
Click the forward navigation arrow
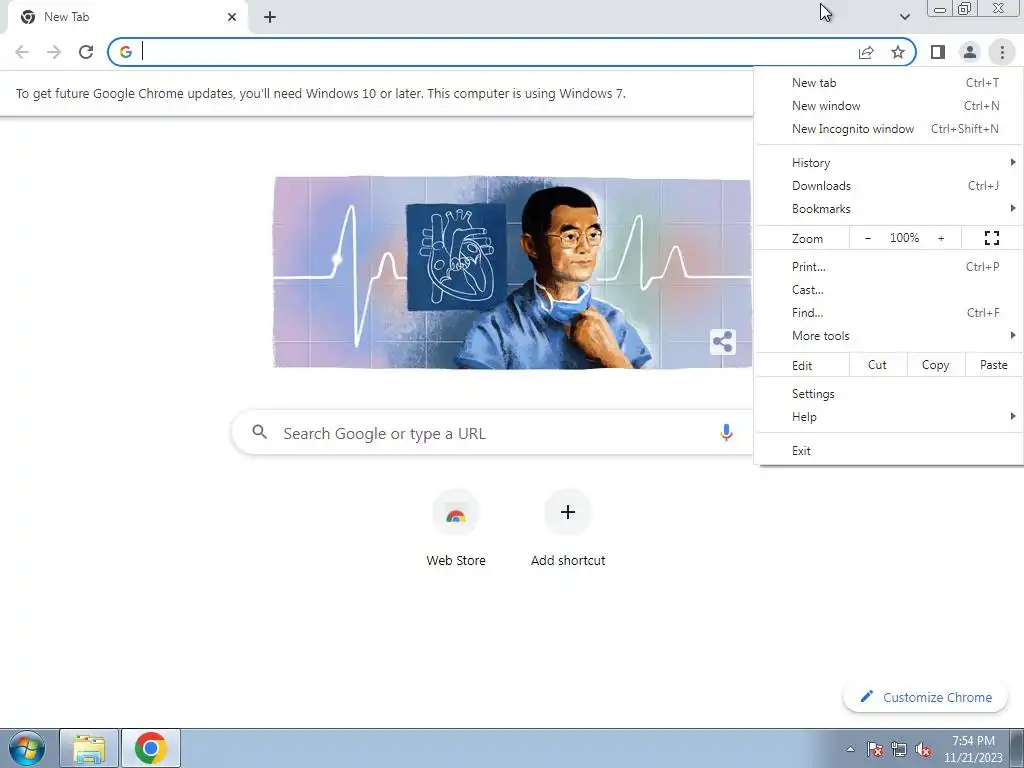54,52
